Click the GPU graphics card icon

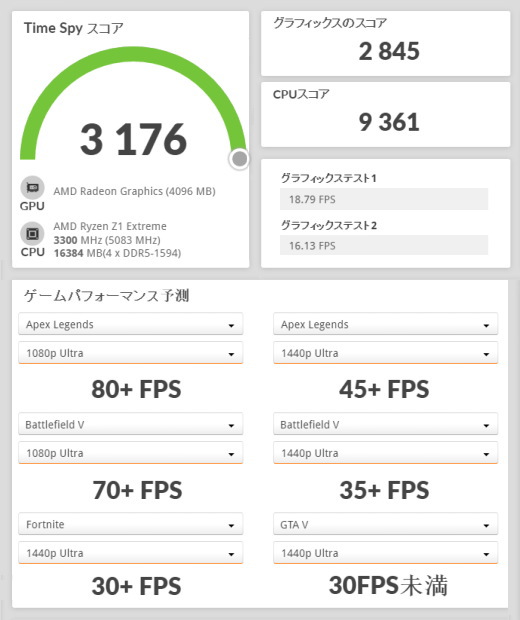tap(32, 187)
